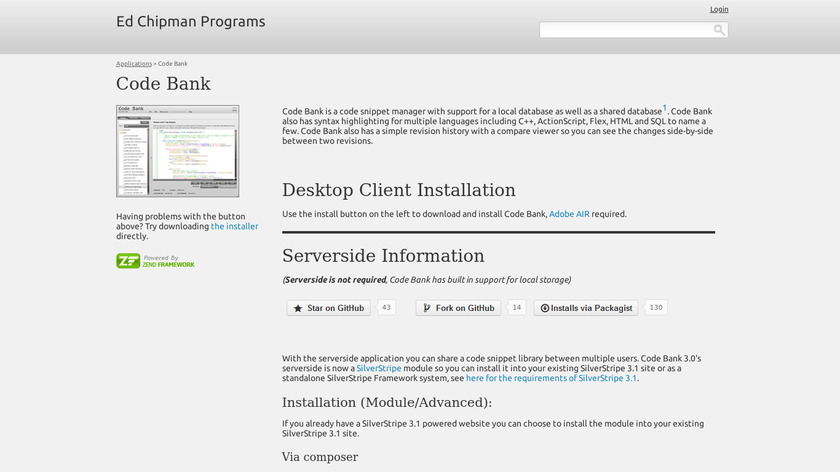Select the Code Bank breadcrumb item
The height and width of the screenshot is (472, 840).
coord(173,63)
